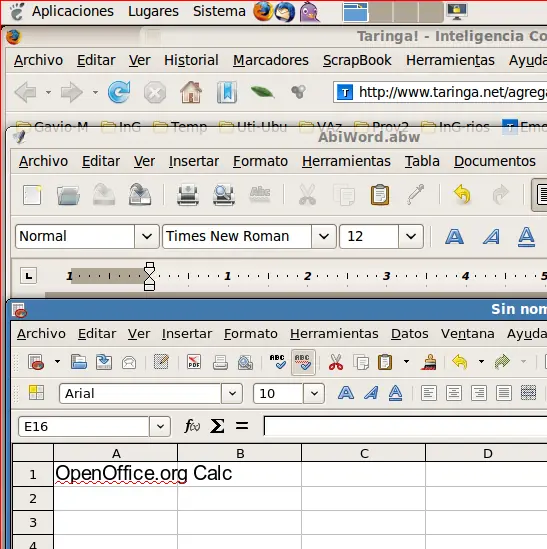547x549 pixels.
Task: Toggle italic in AbiWord
Action: tap(491, 237)
